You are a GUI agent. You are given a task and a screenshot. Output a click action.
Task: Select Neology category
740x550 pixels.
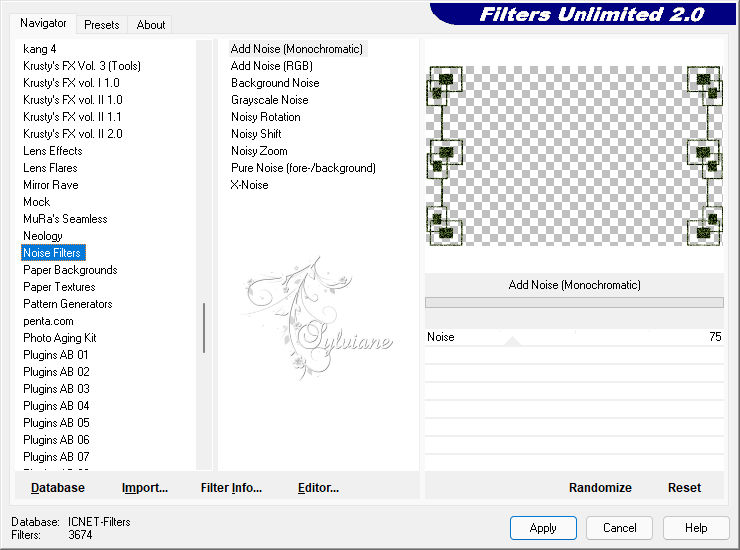pyautogui.click(x=42, y=236)
